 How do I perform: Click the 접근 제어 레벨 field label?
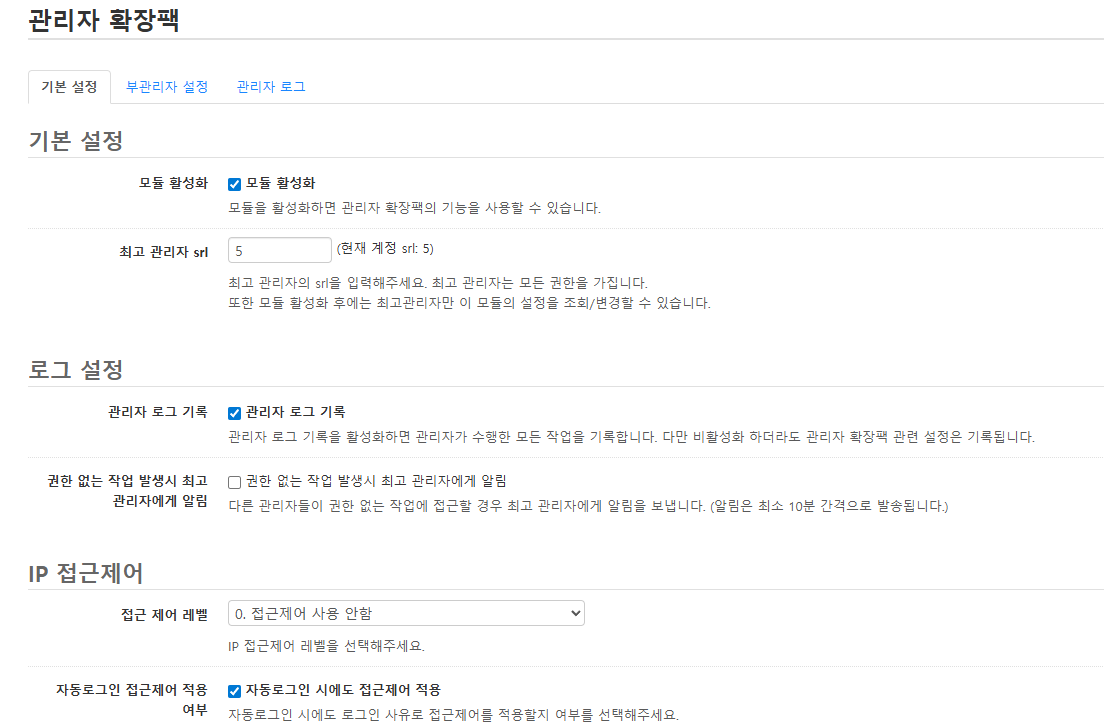coord(164,615)
